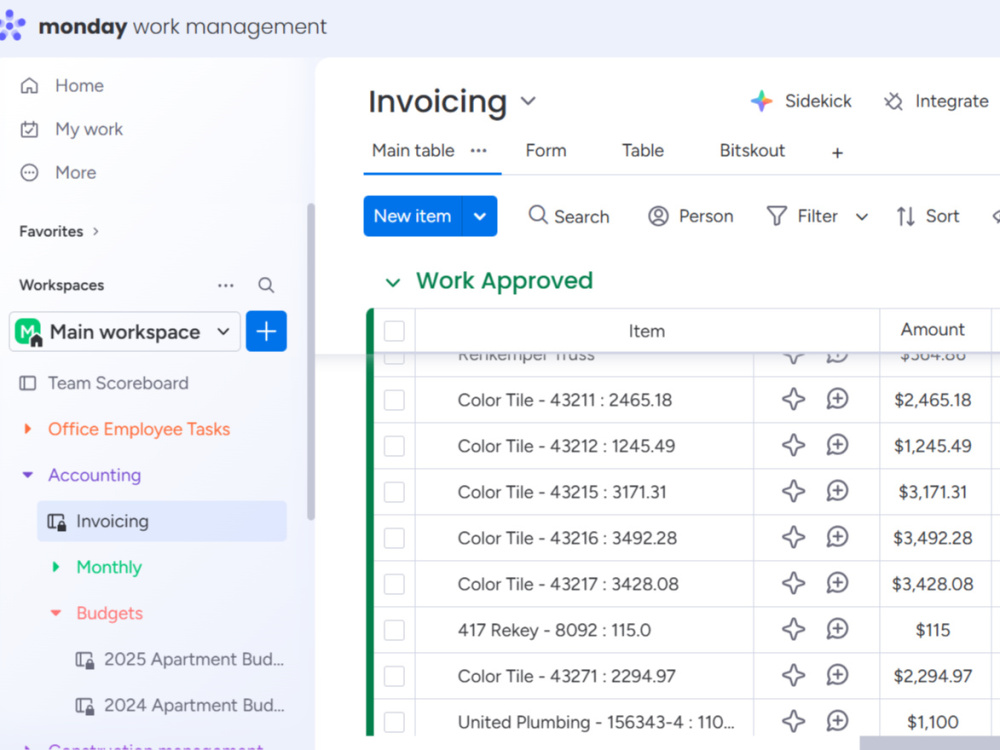Collapse the Accounting folder

[x=27, y=474]
